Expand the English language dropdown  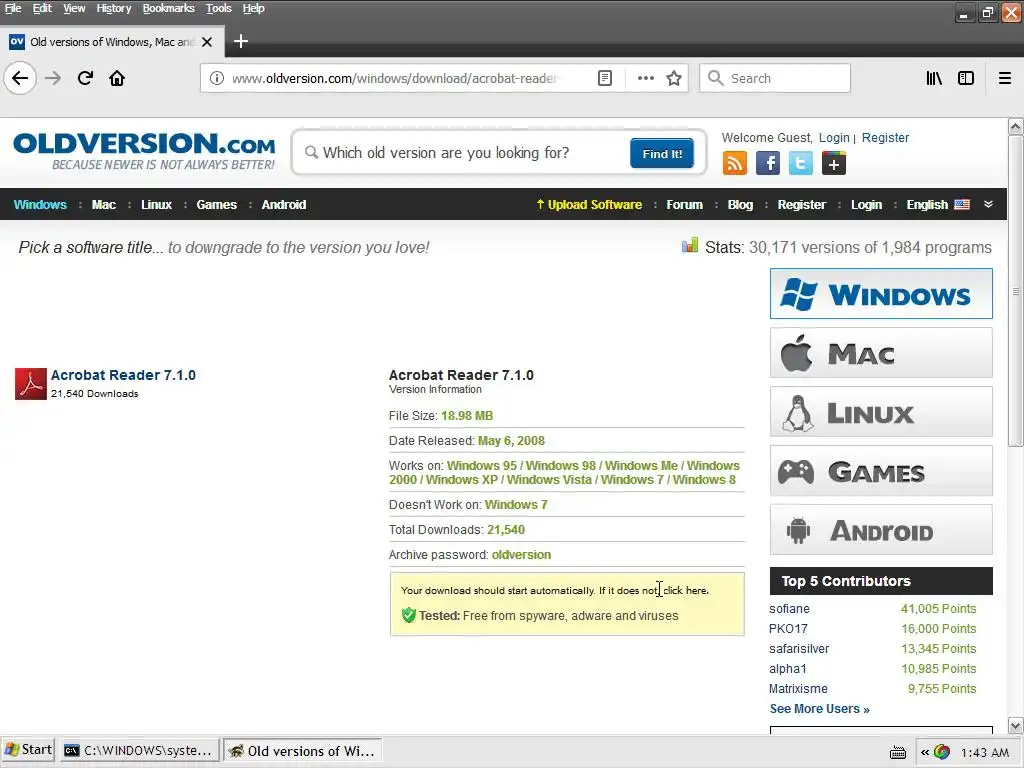(938, 204)
